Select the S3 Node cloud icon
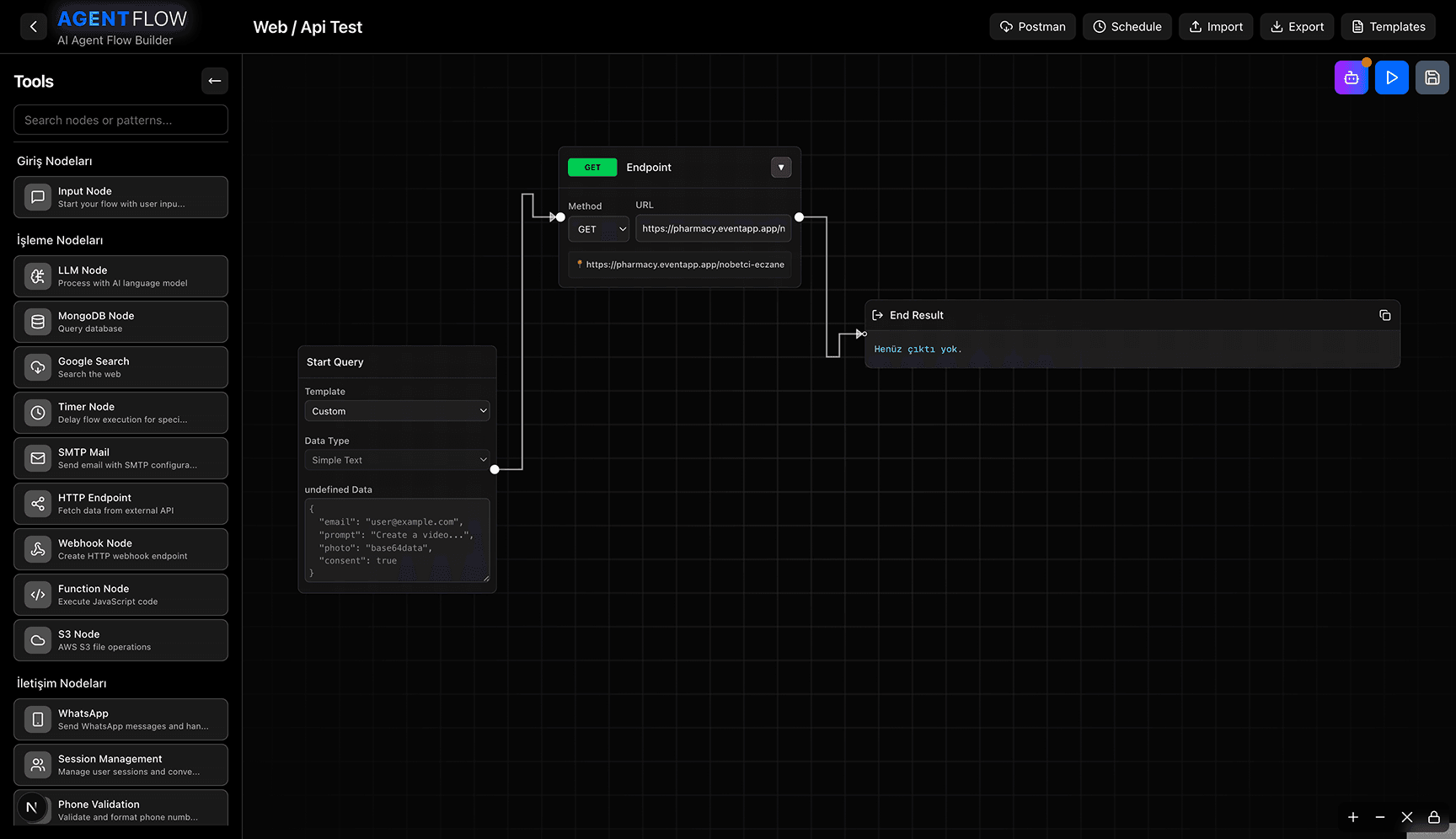Viewport: 1456px width, 839px height. click(x=38, y=640)
